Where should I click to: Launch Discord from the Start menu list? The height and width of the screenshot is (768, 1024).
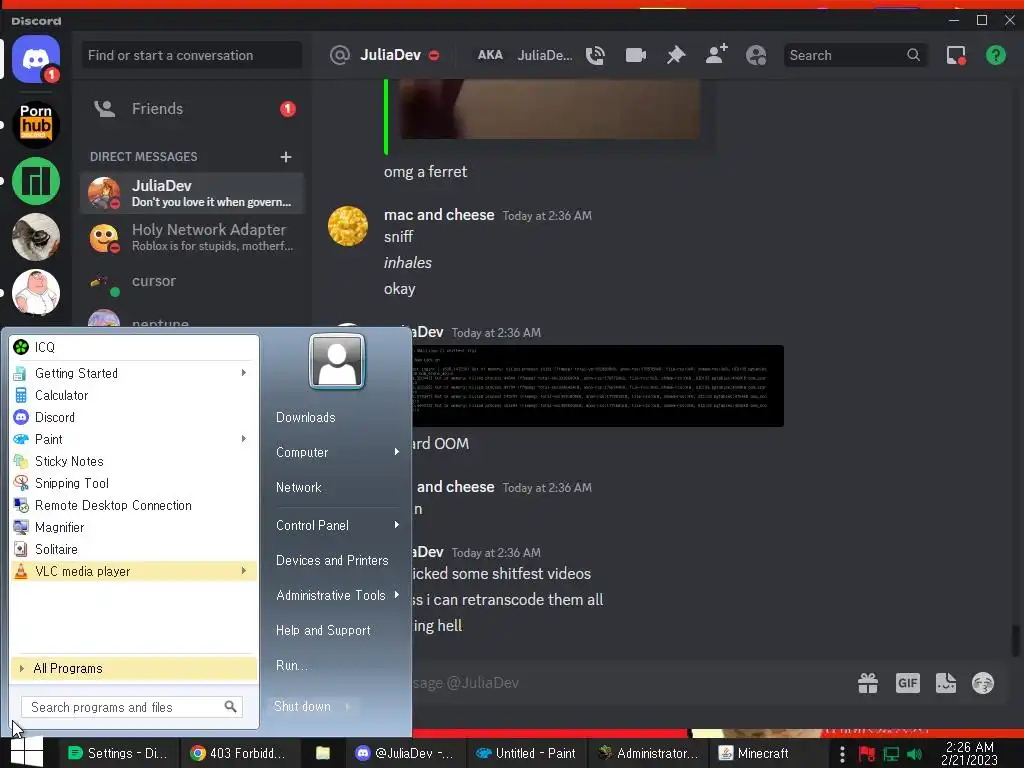tap(135, 417)
